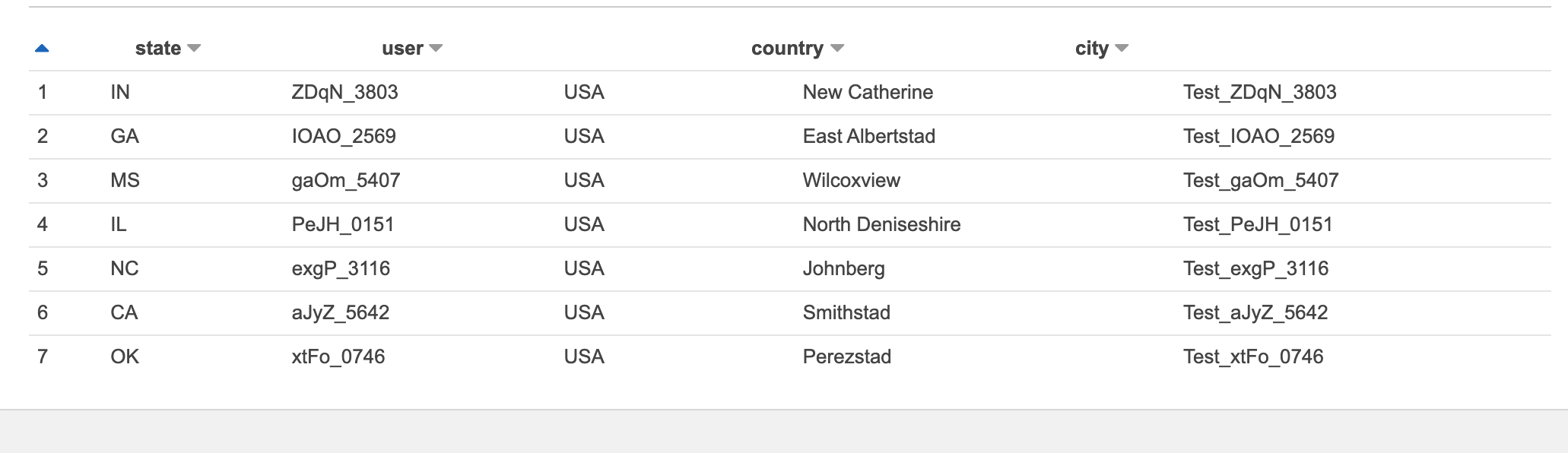1568x453 pixels.
Task: Click row number 3
Action: (x=43, y=181)
